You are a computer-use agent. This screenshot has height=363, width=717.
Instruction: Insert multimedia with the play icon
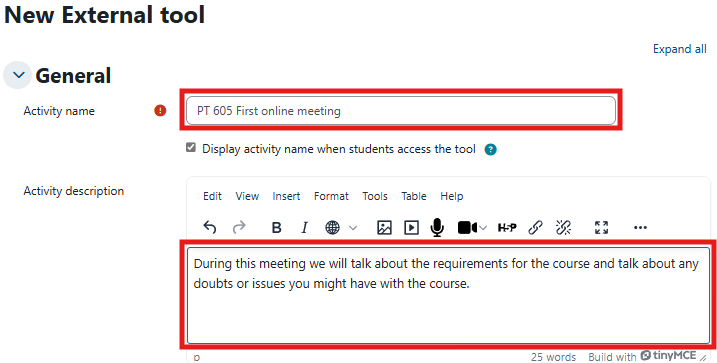[x=412, y=227]
